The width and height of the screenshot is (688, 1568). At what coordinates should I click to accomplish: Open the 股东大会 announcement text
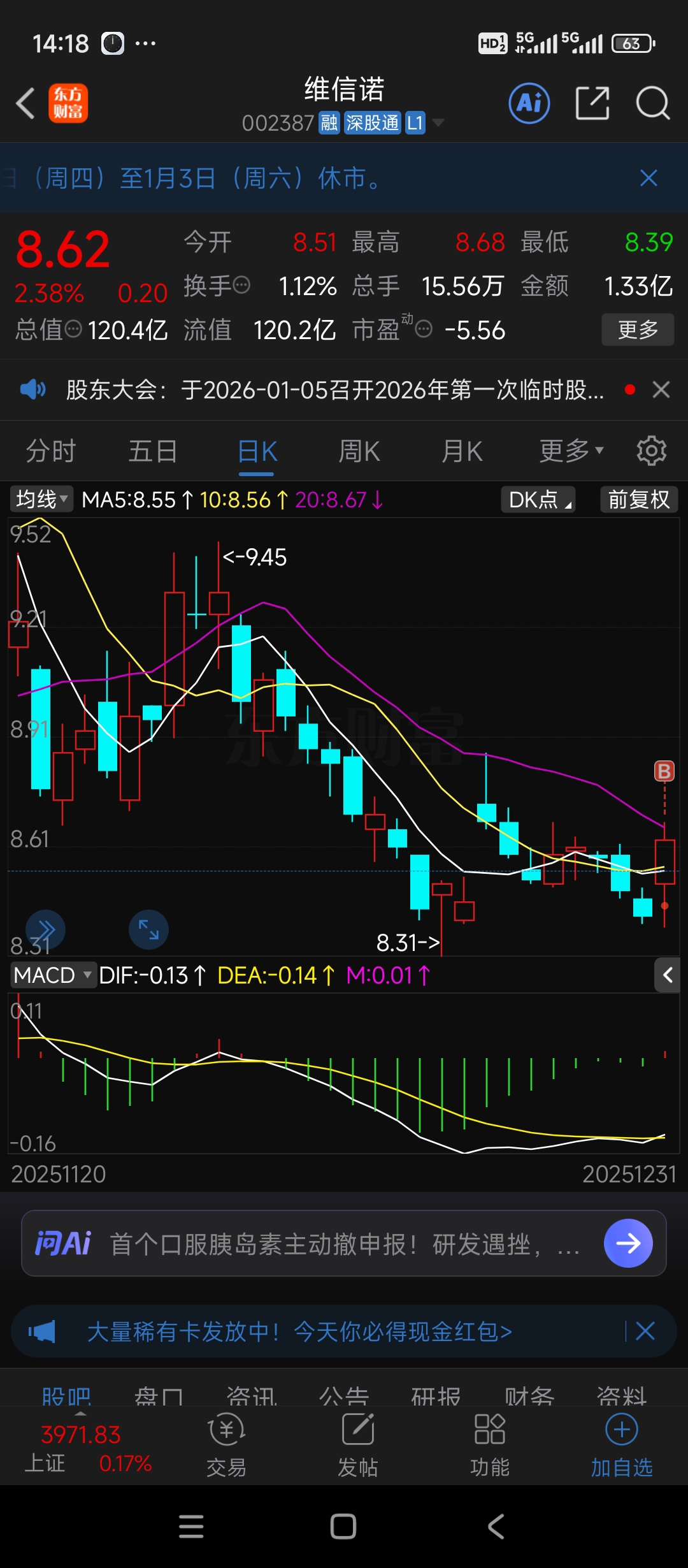335,389
